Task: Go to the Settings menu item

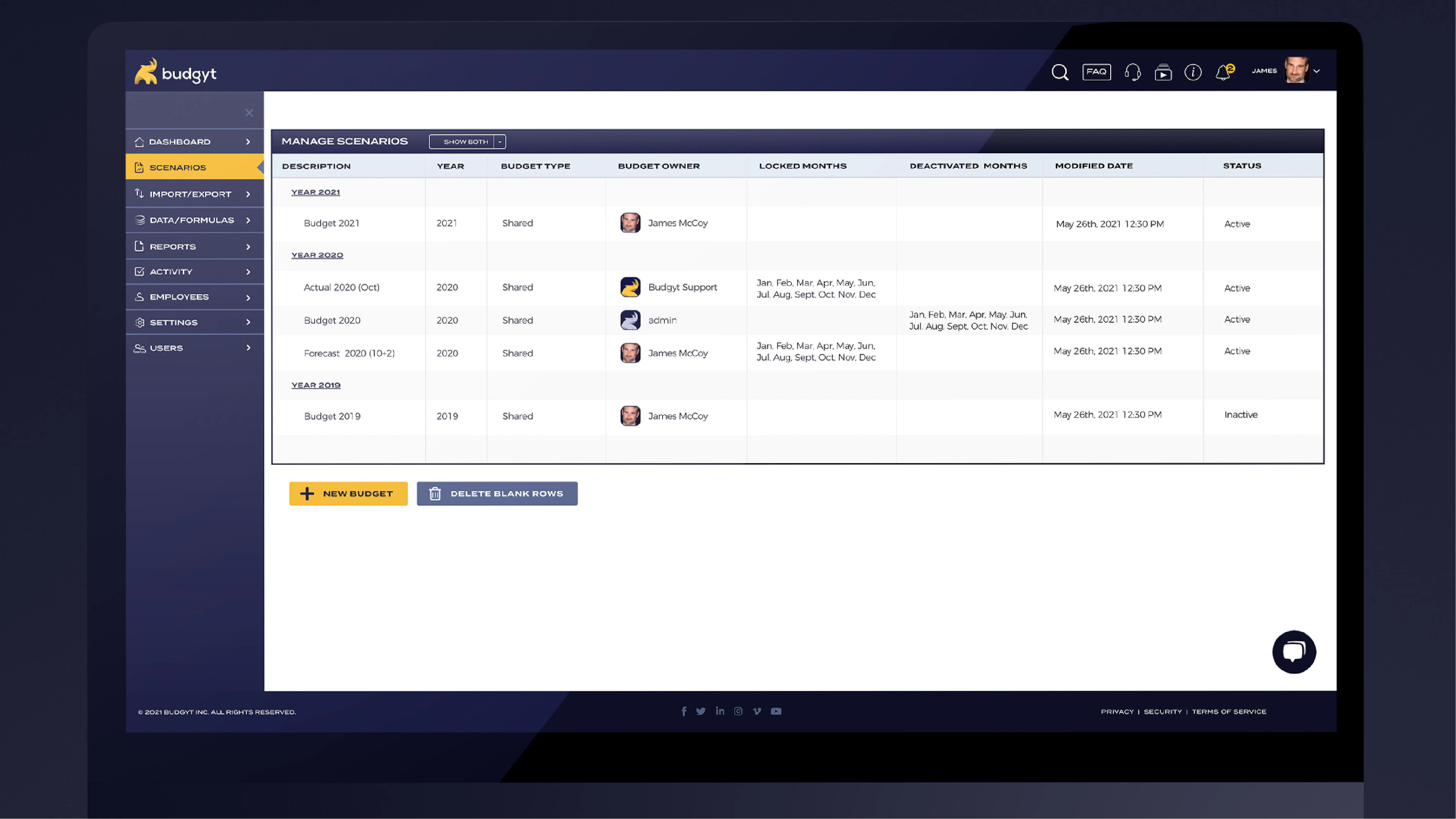Action: click(x=174, y=322)
